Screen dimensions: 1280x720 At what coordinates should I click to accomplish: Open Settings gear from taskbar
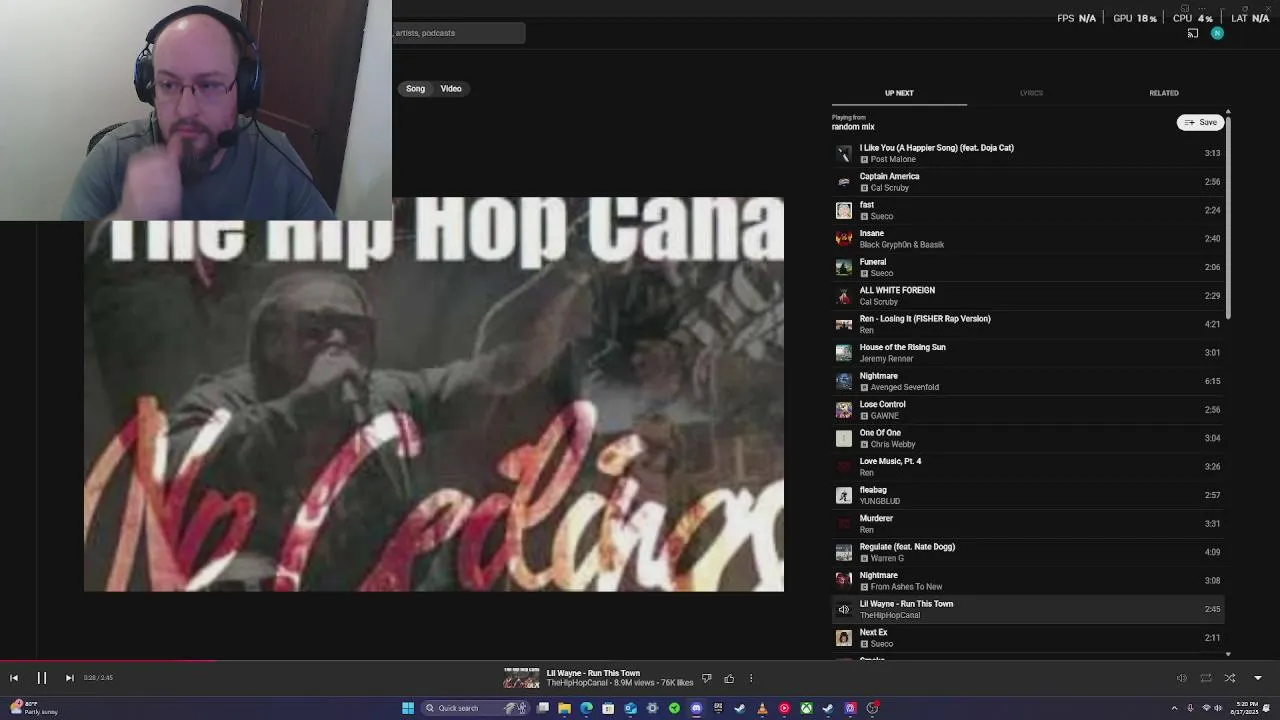click(x=652, y=708)
